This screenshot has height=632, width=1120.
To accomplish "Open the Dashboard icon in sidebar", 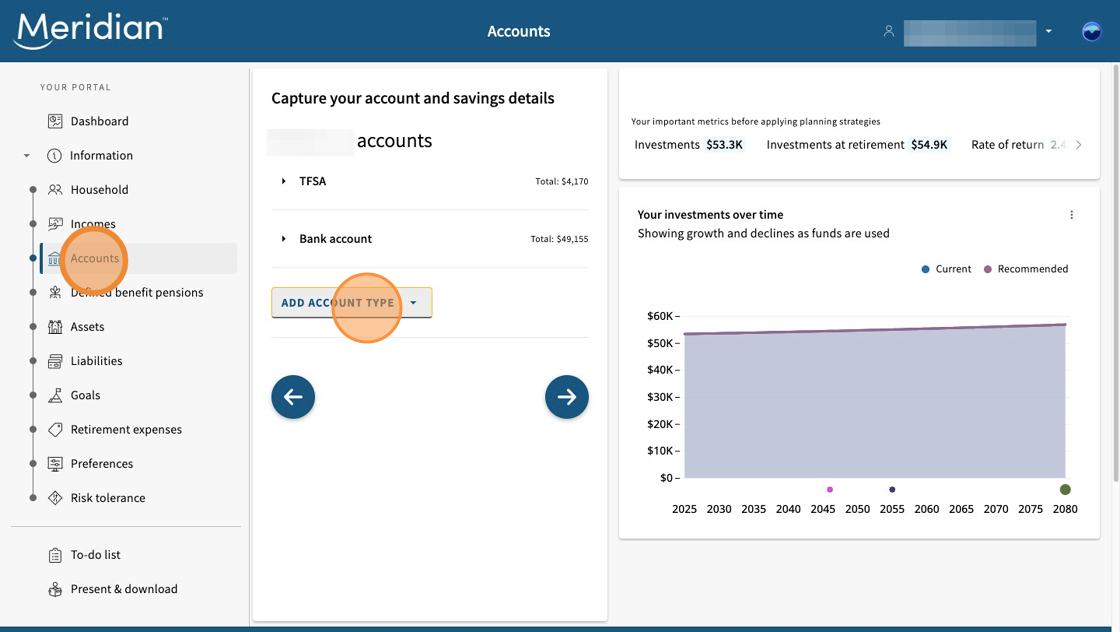I will (55, 121).
